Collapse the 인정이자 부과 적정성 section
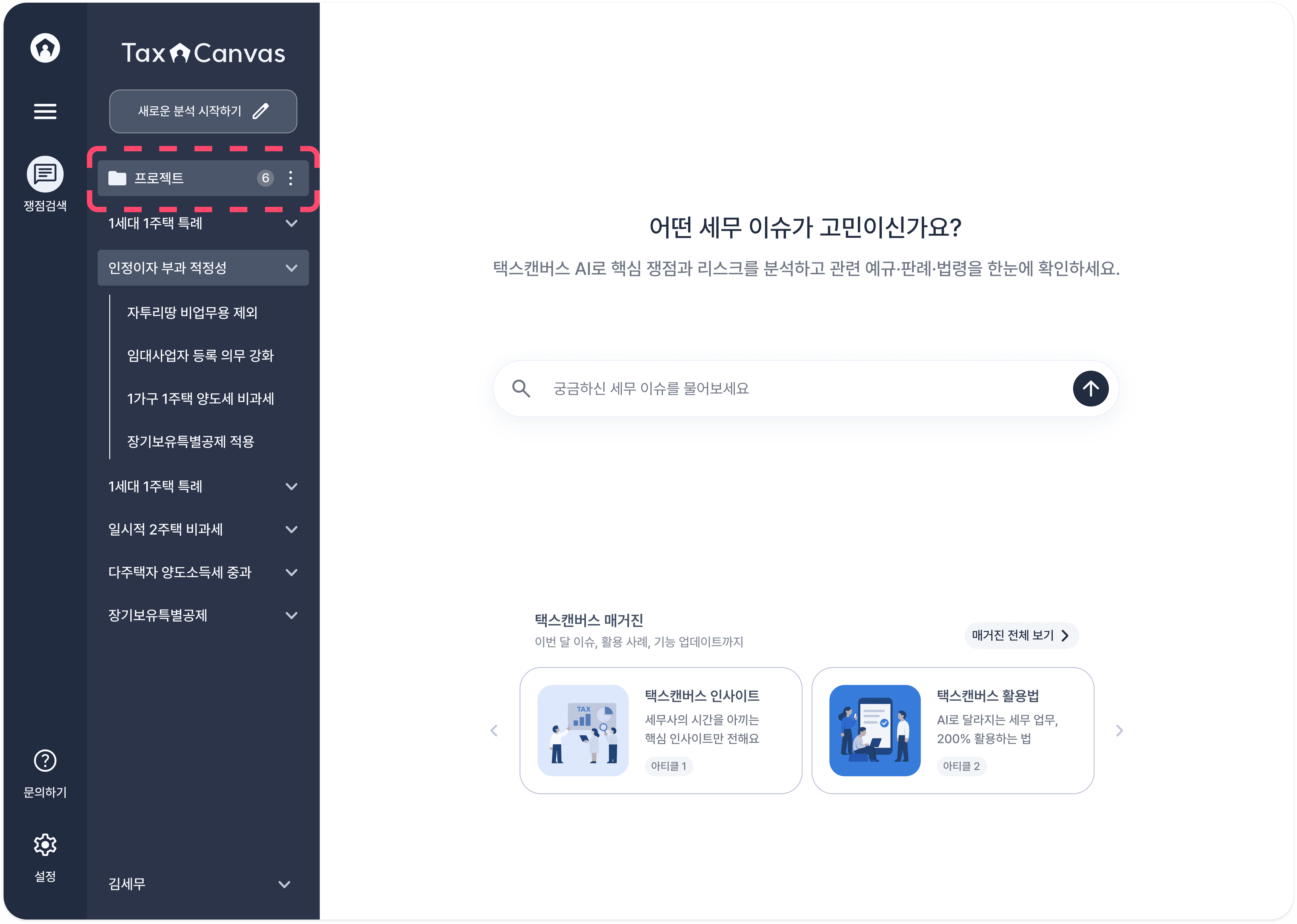This screenshot has width=1297, height=924. point(291,268)
